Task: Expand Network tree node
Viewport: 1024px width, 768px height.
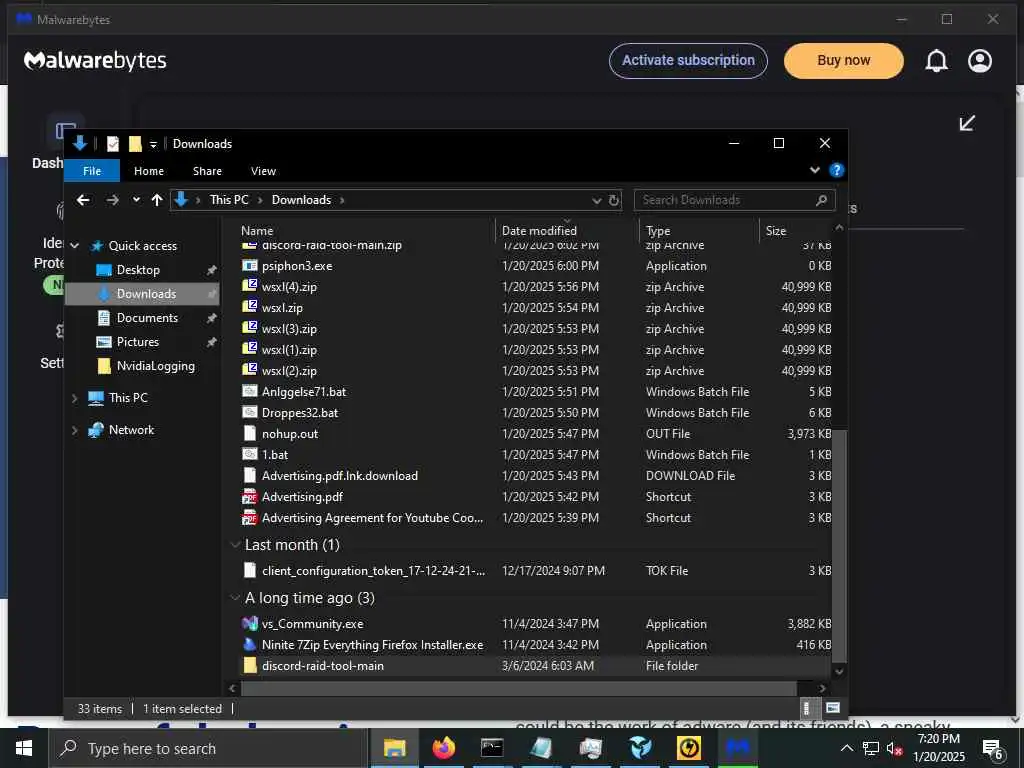Action: [x=75, y=430]
